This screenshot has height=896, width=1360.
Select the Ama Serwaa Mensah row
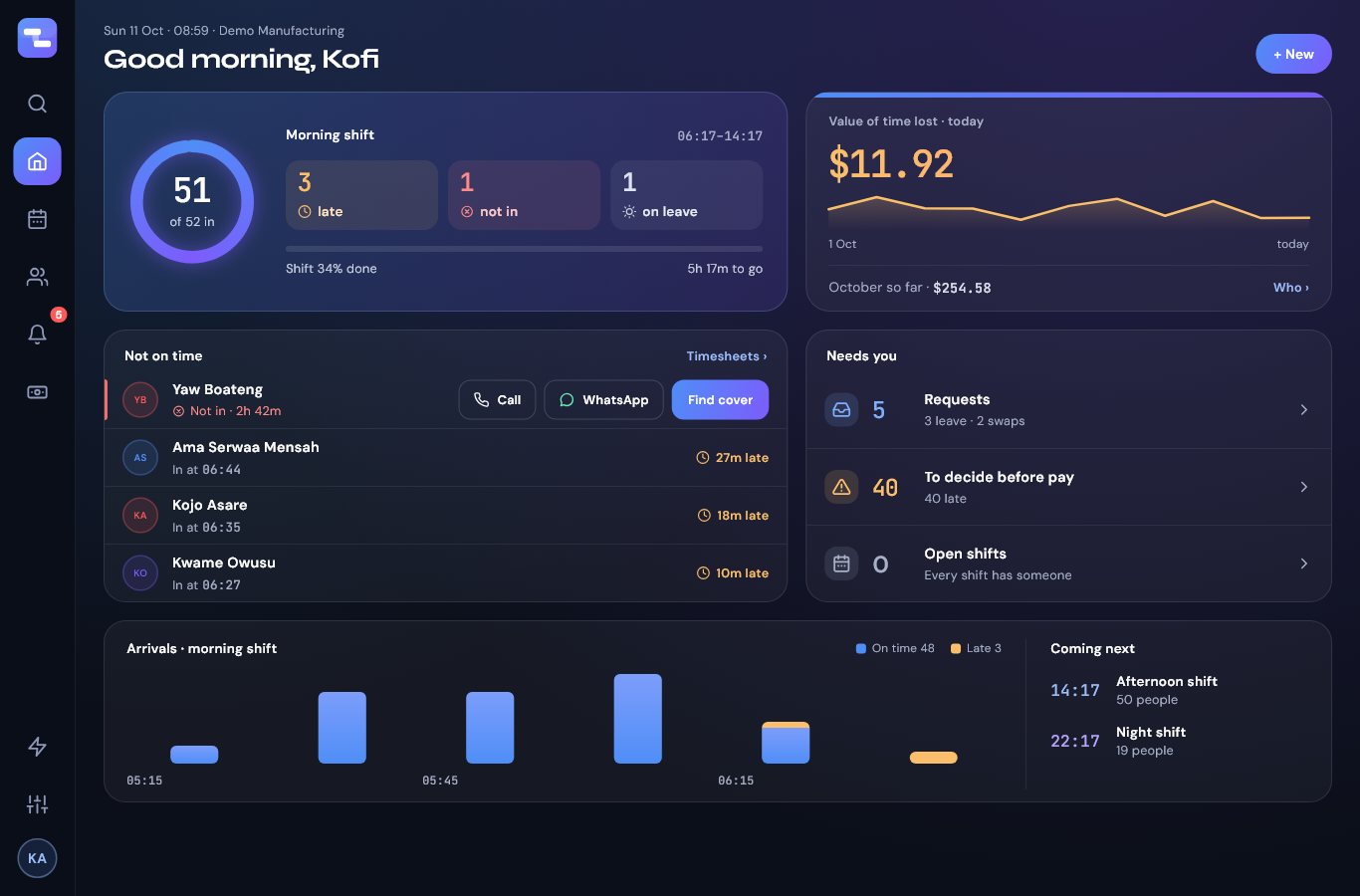coord(445,458)
